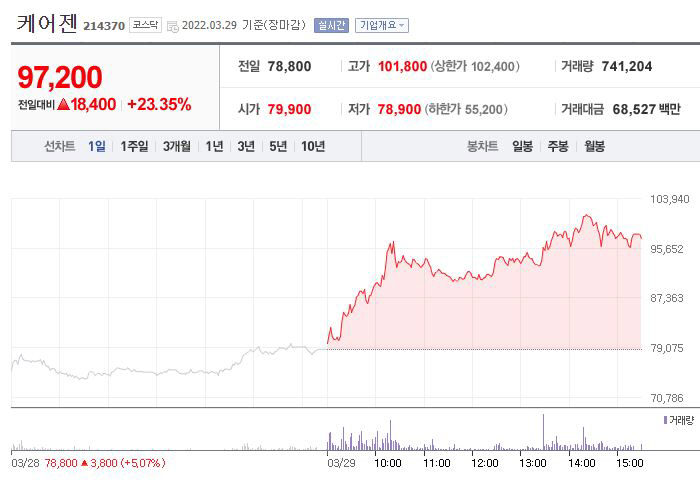Viewport: 700px width, 487px height.
Task: Select the 1년 chart period
Action: point(214,146)
